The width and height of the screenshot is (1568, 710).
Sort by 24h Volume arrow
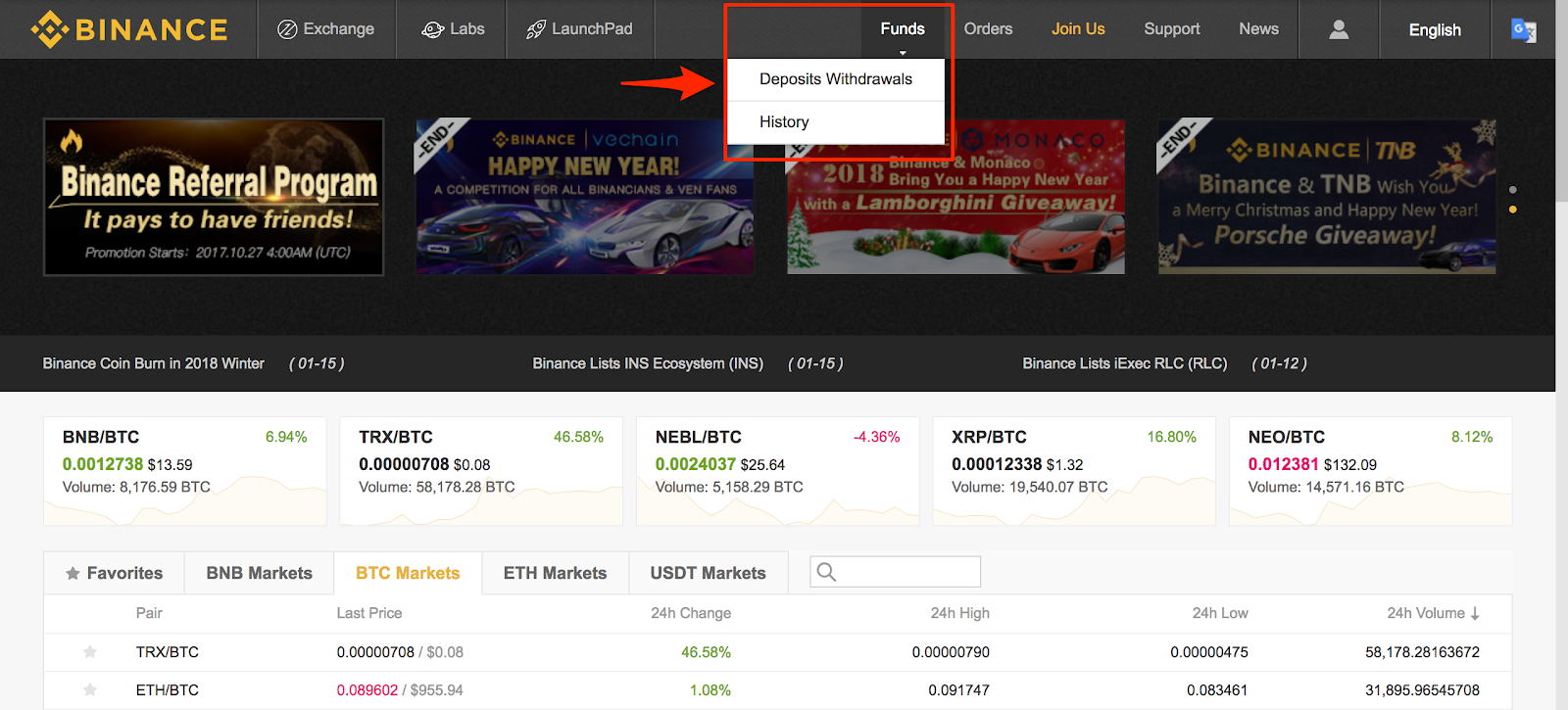(x=1475, y=614)
